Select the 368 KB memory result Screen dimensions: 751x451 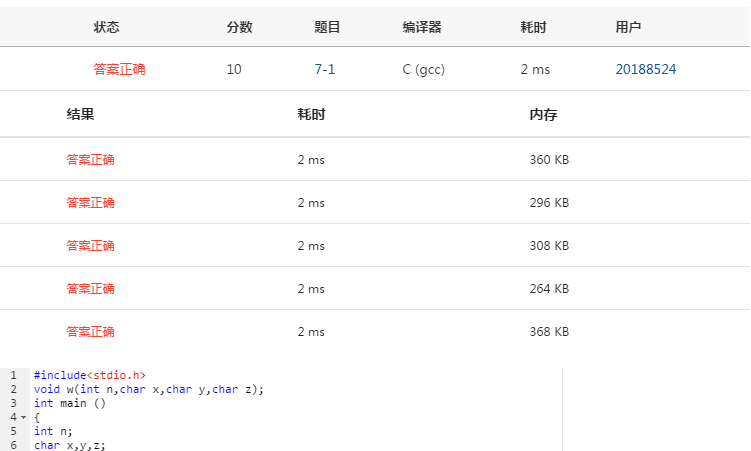[549, 331]
